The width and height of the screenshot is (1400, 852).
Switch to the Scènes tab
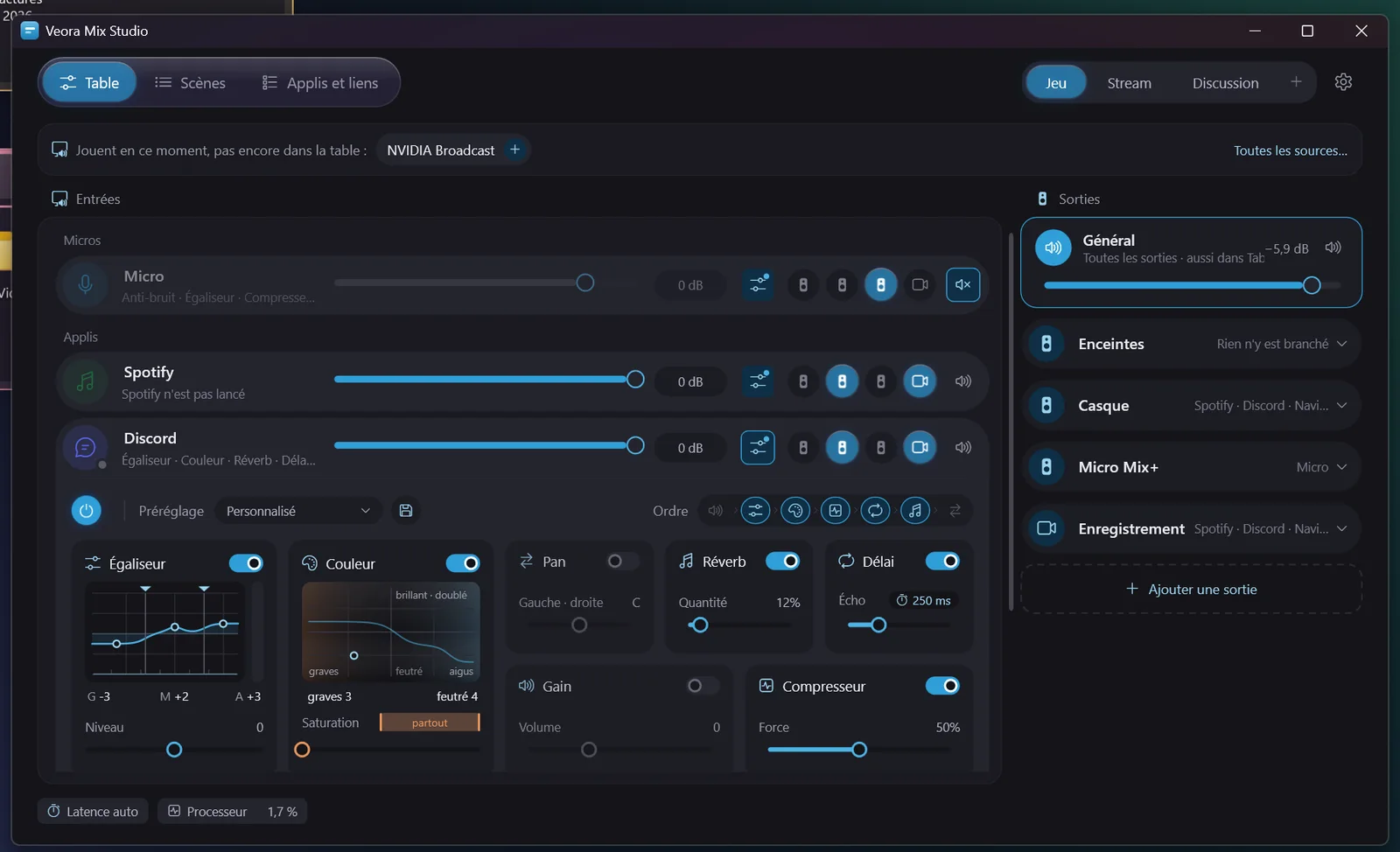pyautogui.click(x=190, y=83)
